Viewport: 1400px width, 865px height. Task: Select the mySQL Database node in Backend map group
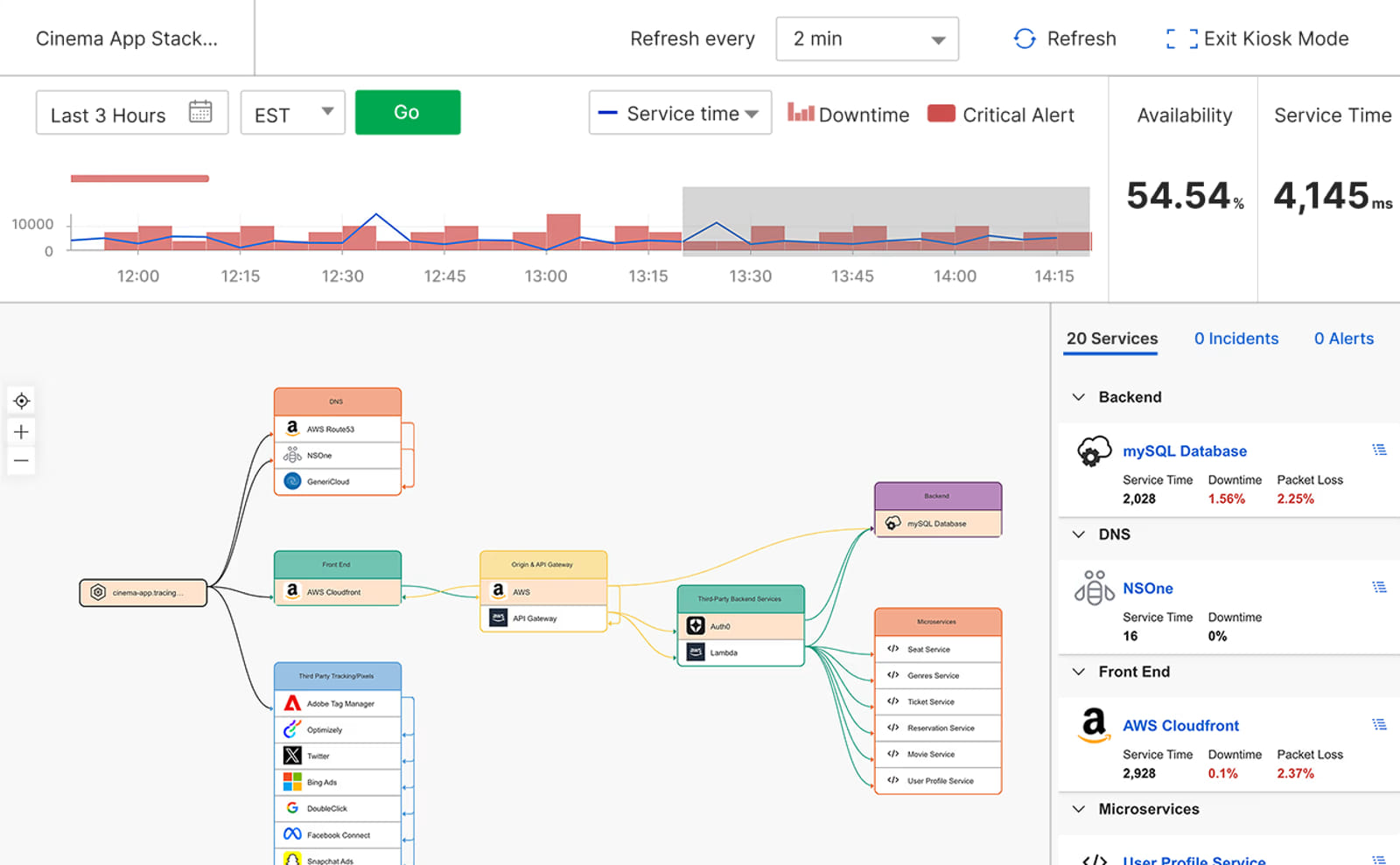click(x=938, y=524)
